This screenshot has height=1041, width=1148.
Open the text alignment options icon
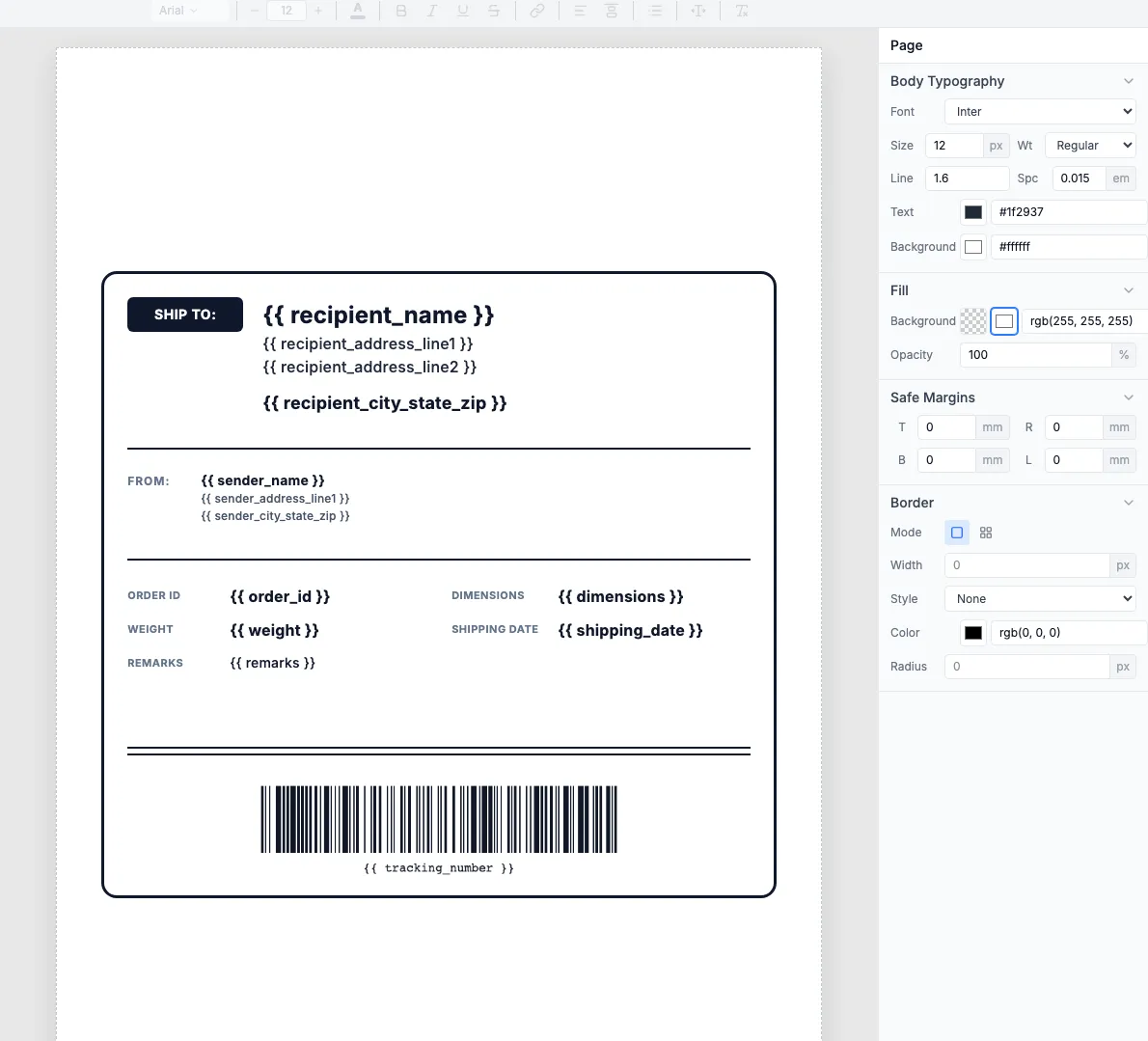tap(580, 11)
